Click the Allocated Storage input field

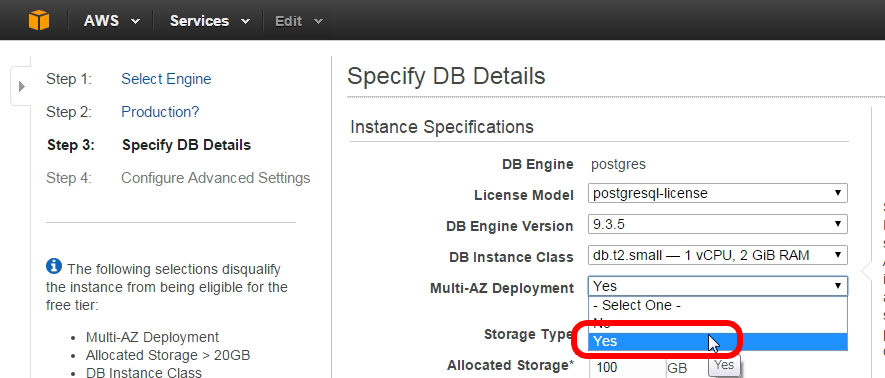(x=627, y=368)
